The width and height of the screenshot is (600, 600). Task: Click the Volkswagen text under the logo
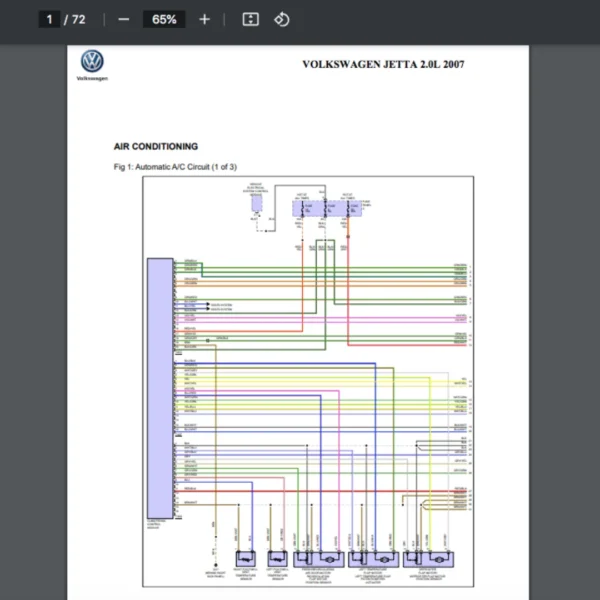[92, 78]
